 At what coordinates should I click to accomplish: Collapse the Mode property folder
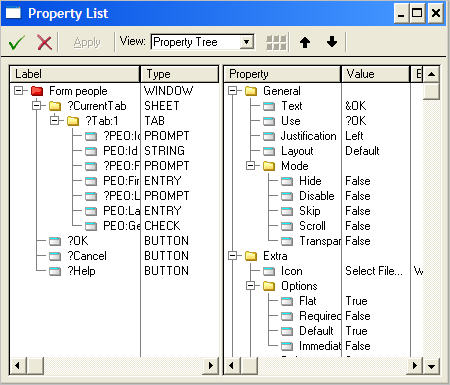tap(250, 166)
